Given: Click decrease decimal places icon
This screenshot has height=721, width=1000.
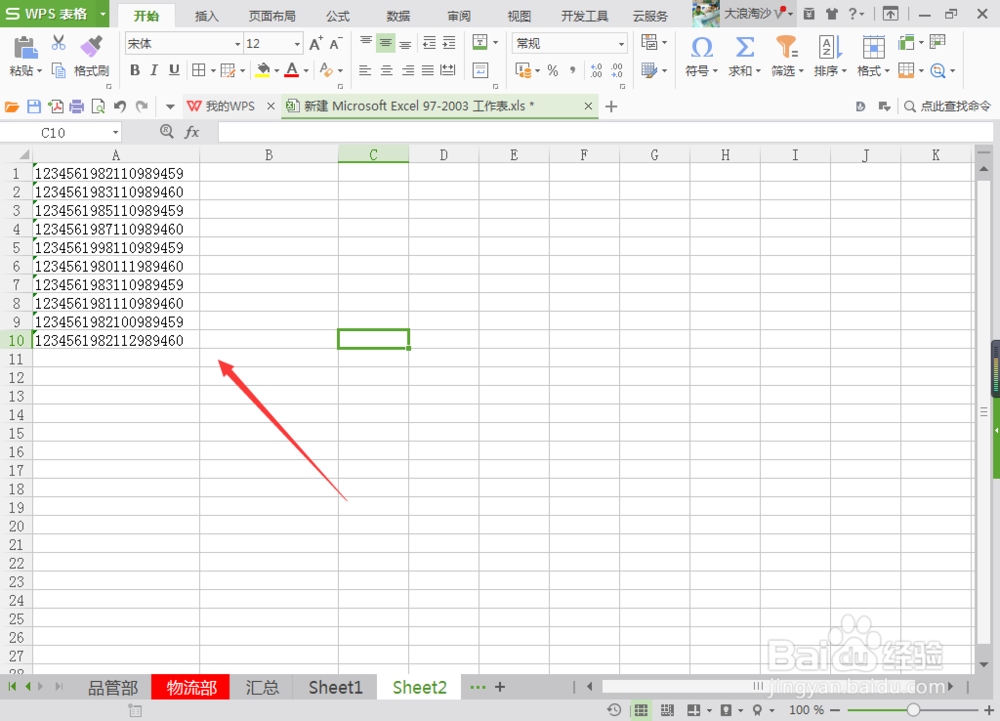Looking at the screenshot, I should [x=617, y=70].
